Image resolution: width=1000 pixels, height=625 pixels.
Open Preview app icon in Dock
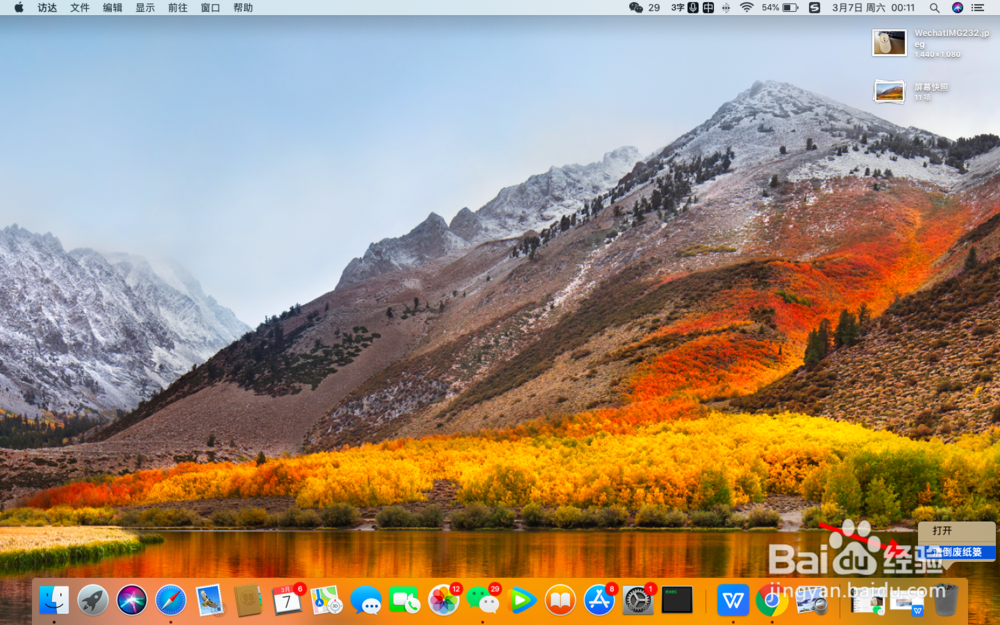[x=811, y=600]
